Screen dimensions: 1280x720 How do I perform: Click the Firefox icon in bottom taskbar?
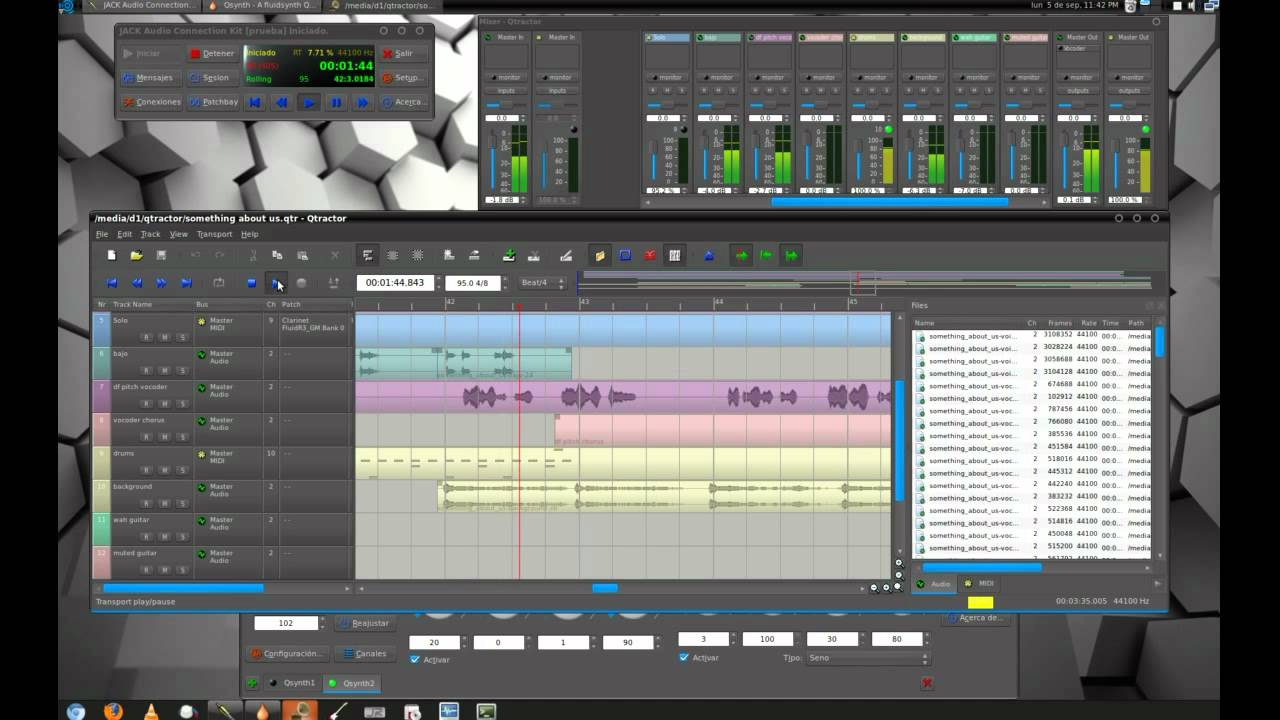pos(113,711)
